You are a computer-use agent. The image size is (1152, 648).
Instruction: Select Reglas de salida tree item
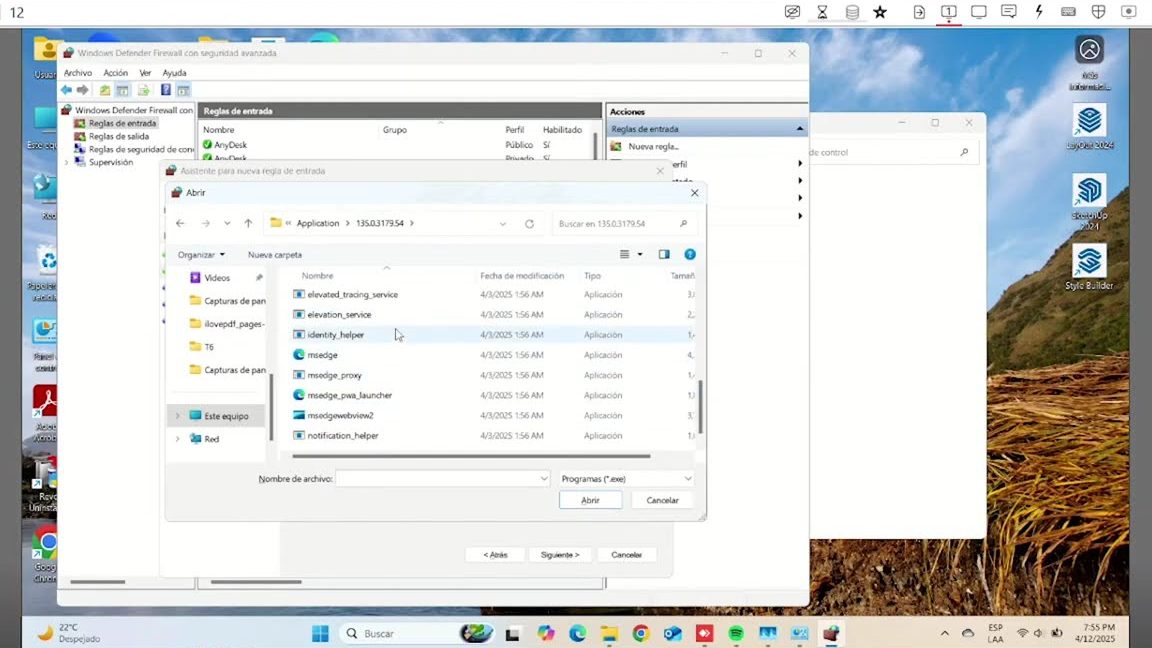click(118, 136)
